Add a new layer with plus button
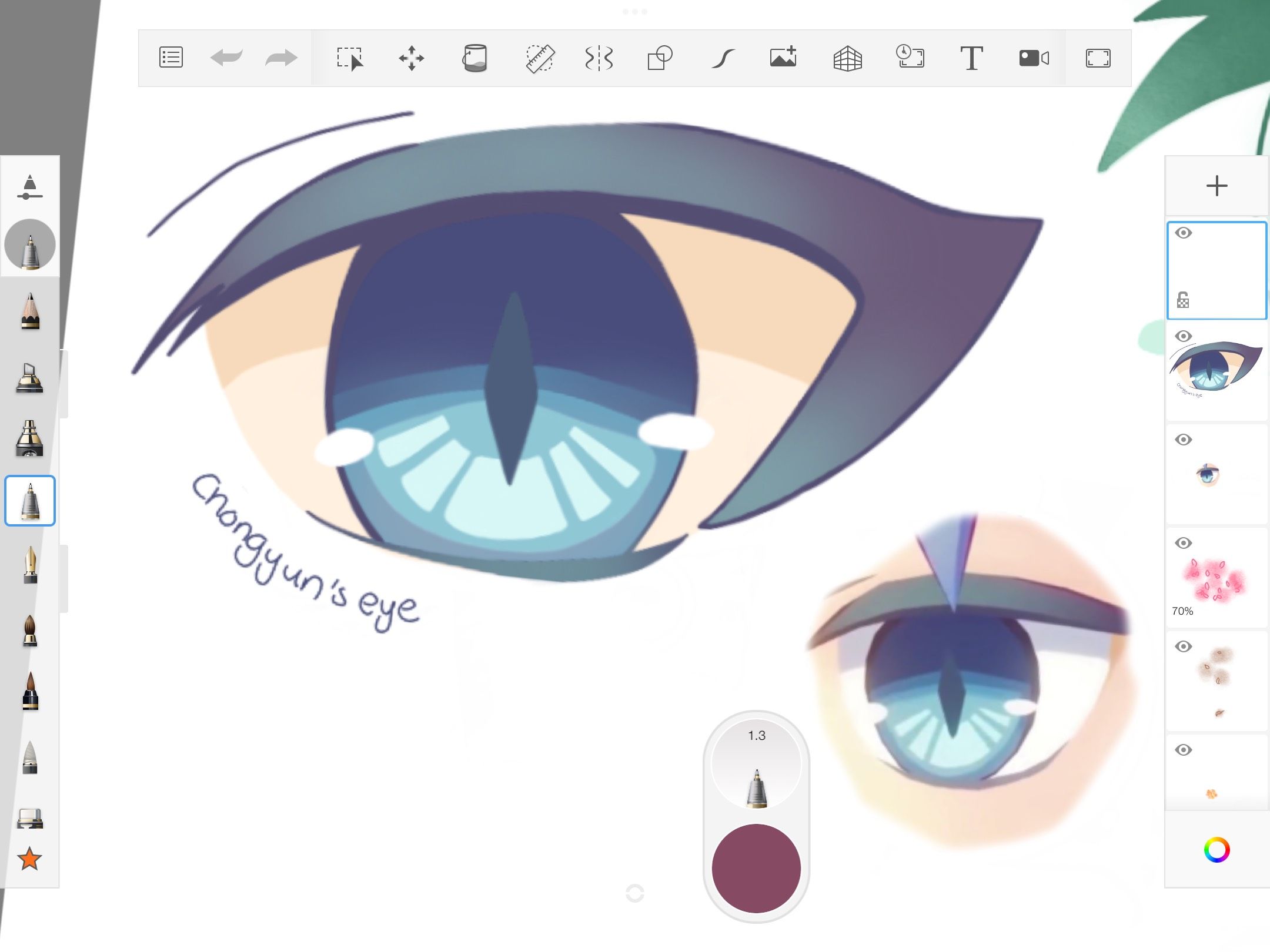The image size is (1270, 952). (1216, 186)
